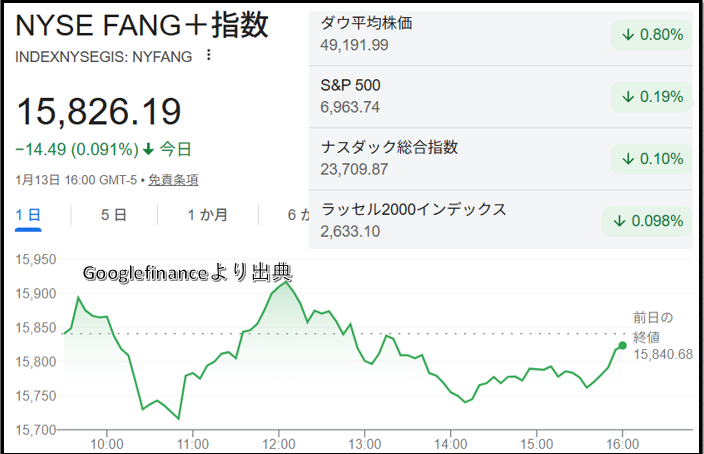The image size is (704, 454).
Task: Click the down arrow in the 0.19% badge
Action: (628, 97)
